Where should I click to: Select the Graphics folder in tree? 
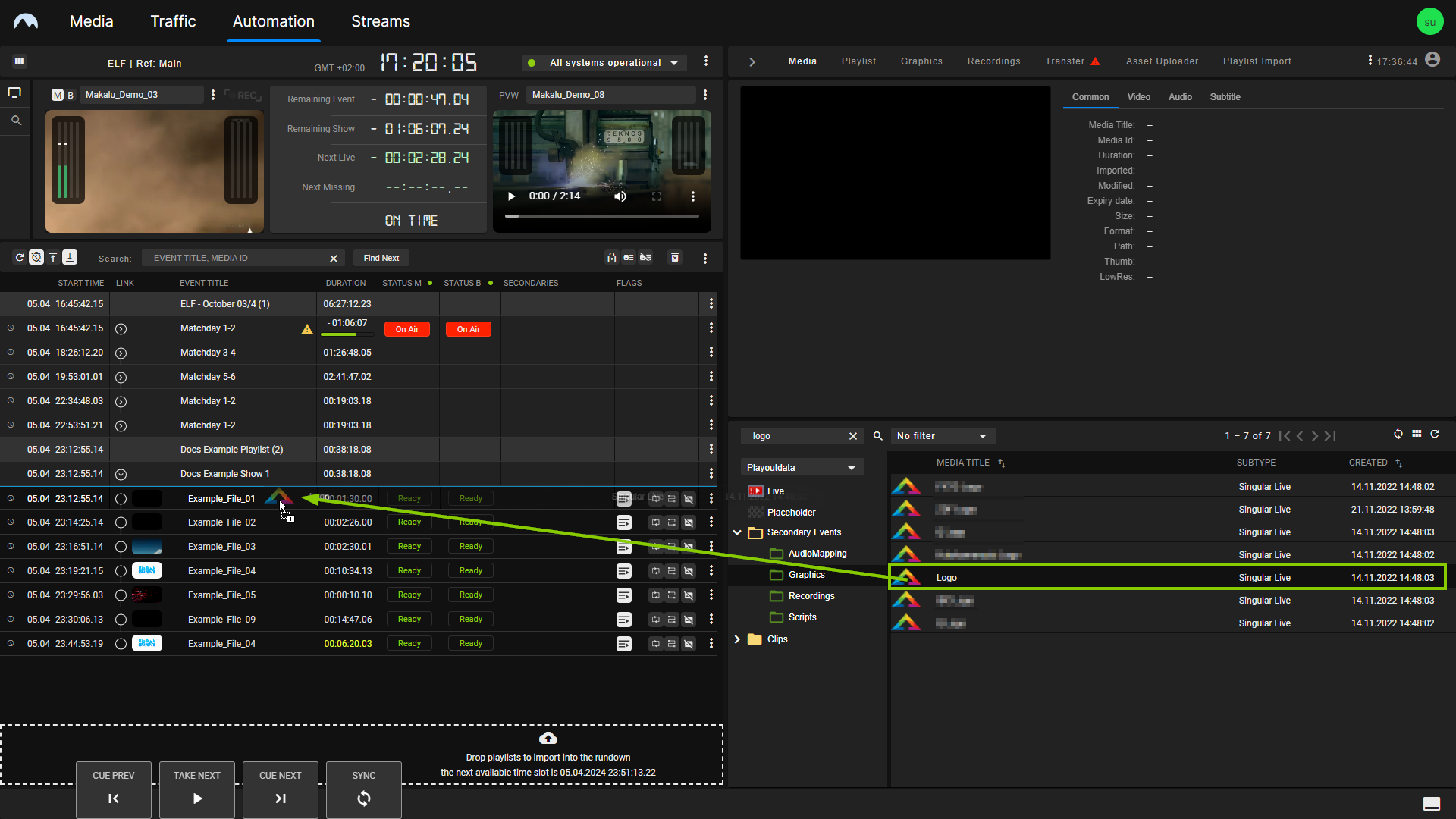[x=806, y=575]
